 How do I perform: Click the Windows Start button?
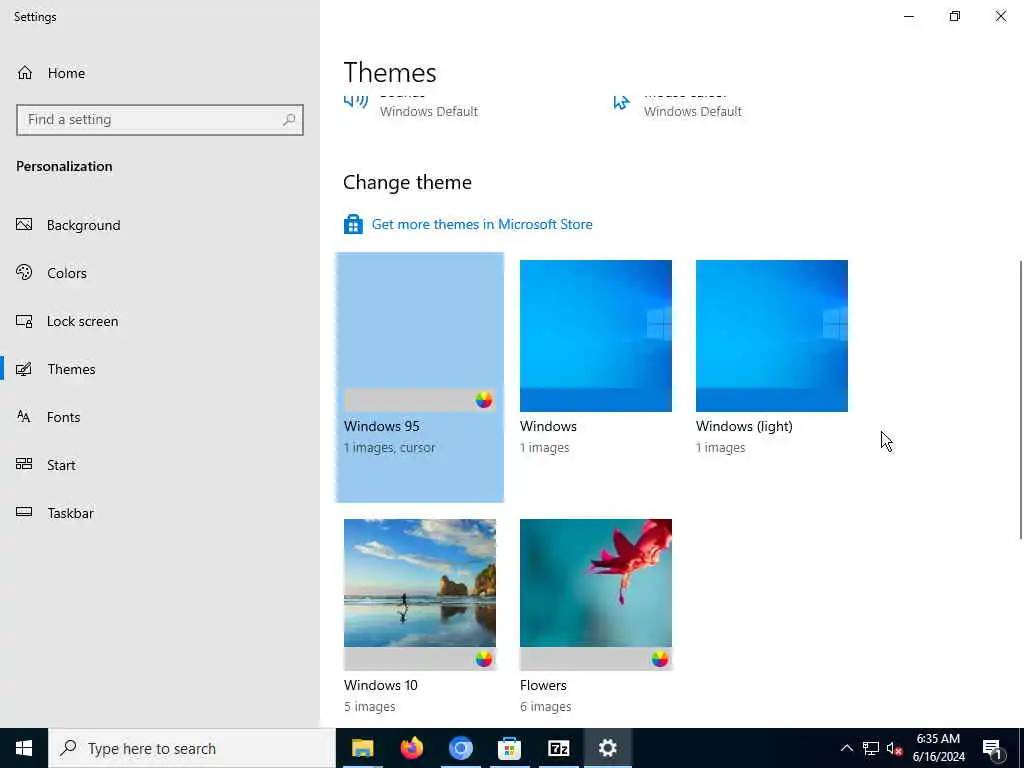click(24, 748)
